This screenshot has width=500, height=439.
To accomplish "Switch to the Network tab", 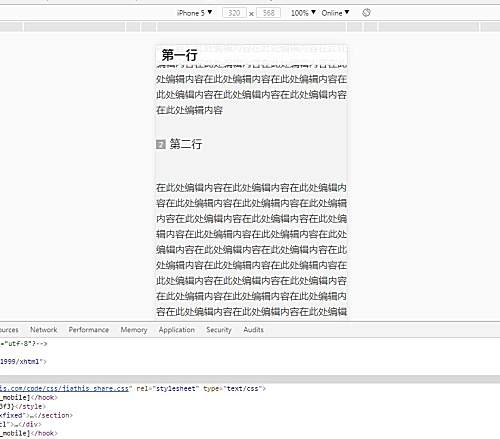I will pos(44,330).
